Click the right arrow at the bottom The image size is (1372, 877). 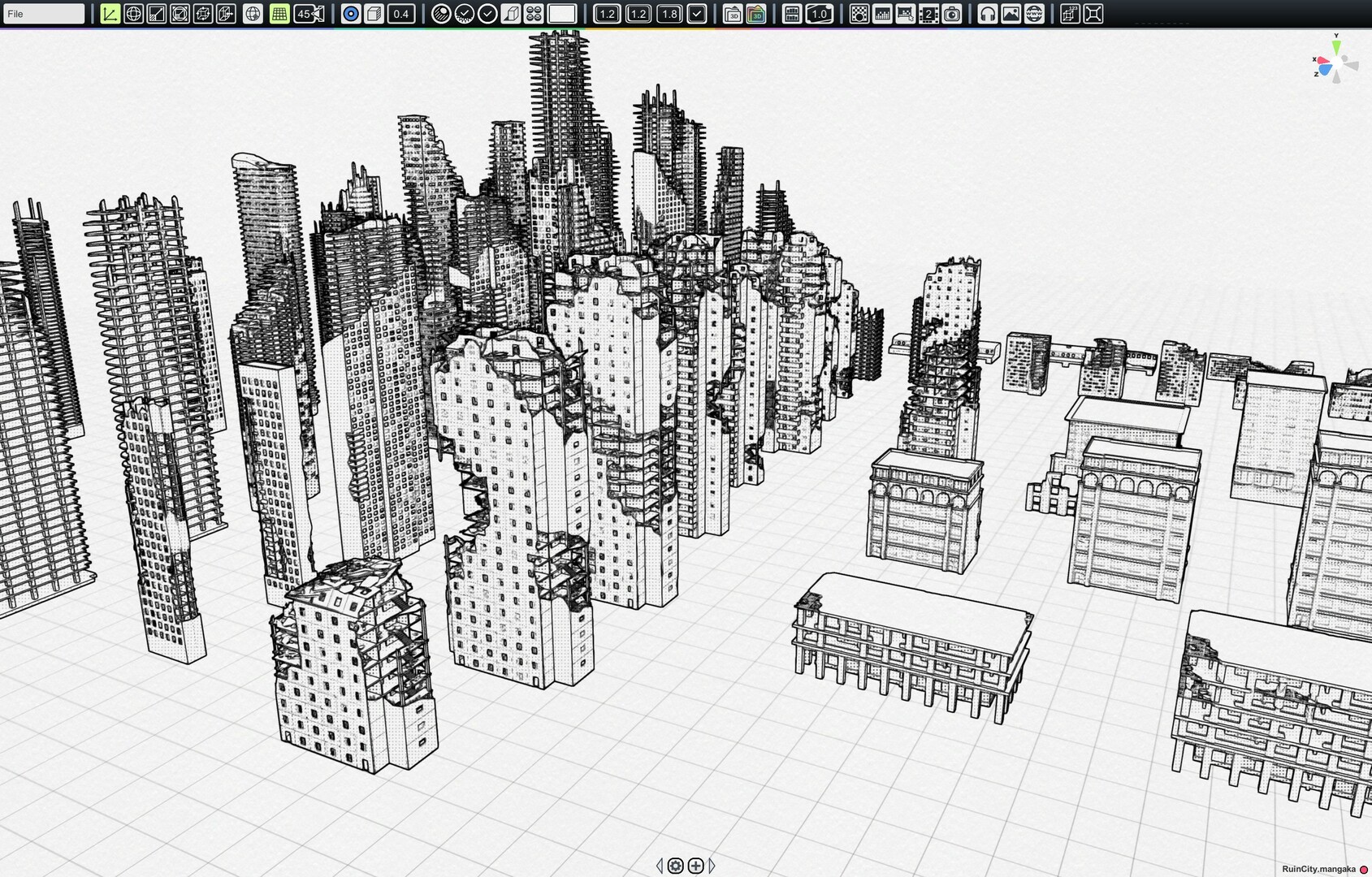[x=712, y=866]
